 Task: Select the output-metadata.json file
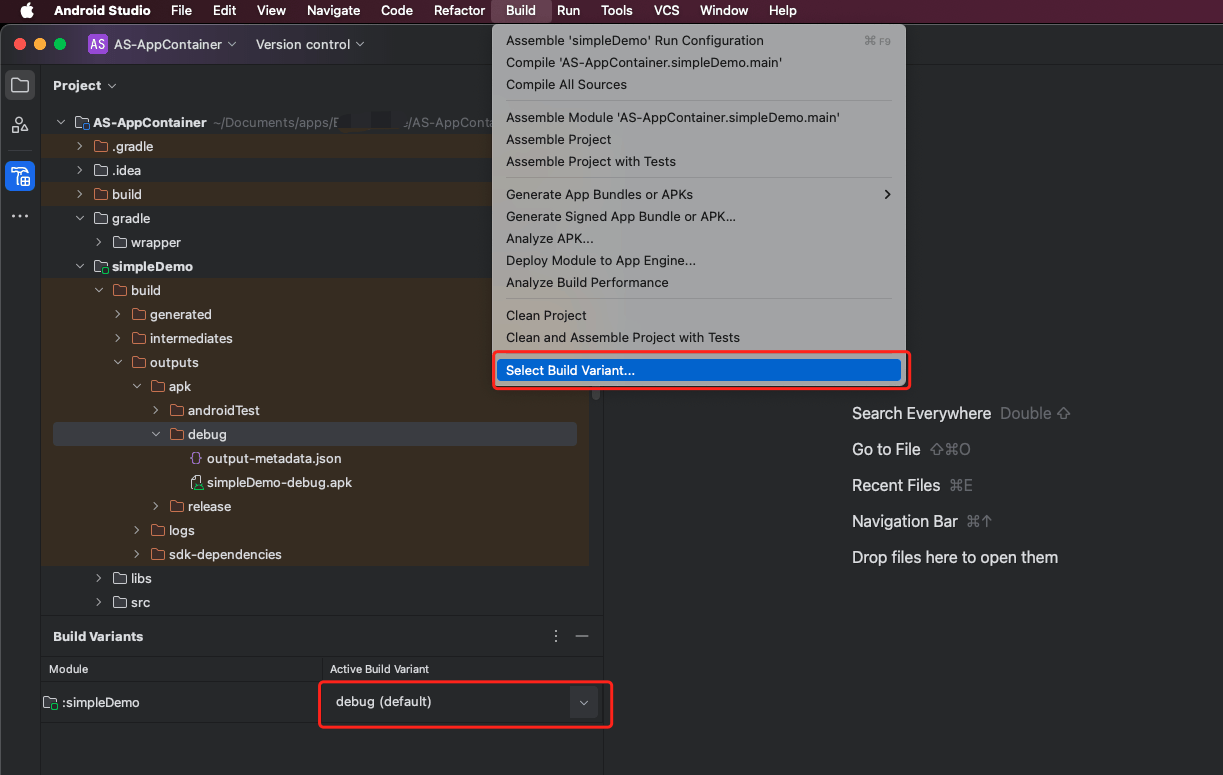pos(273,458)
